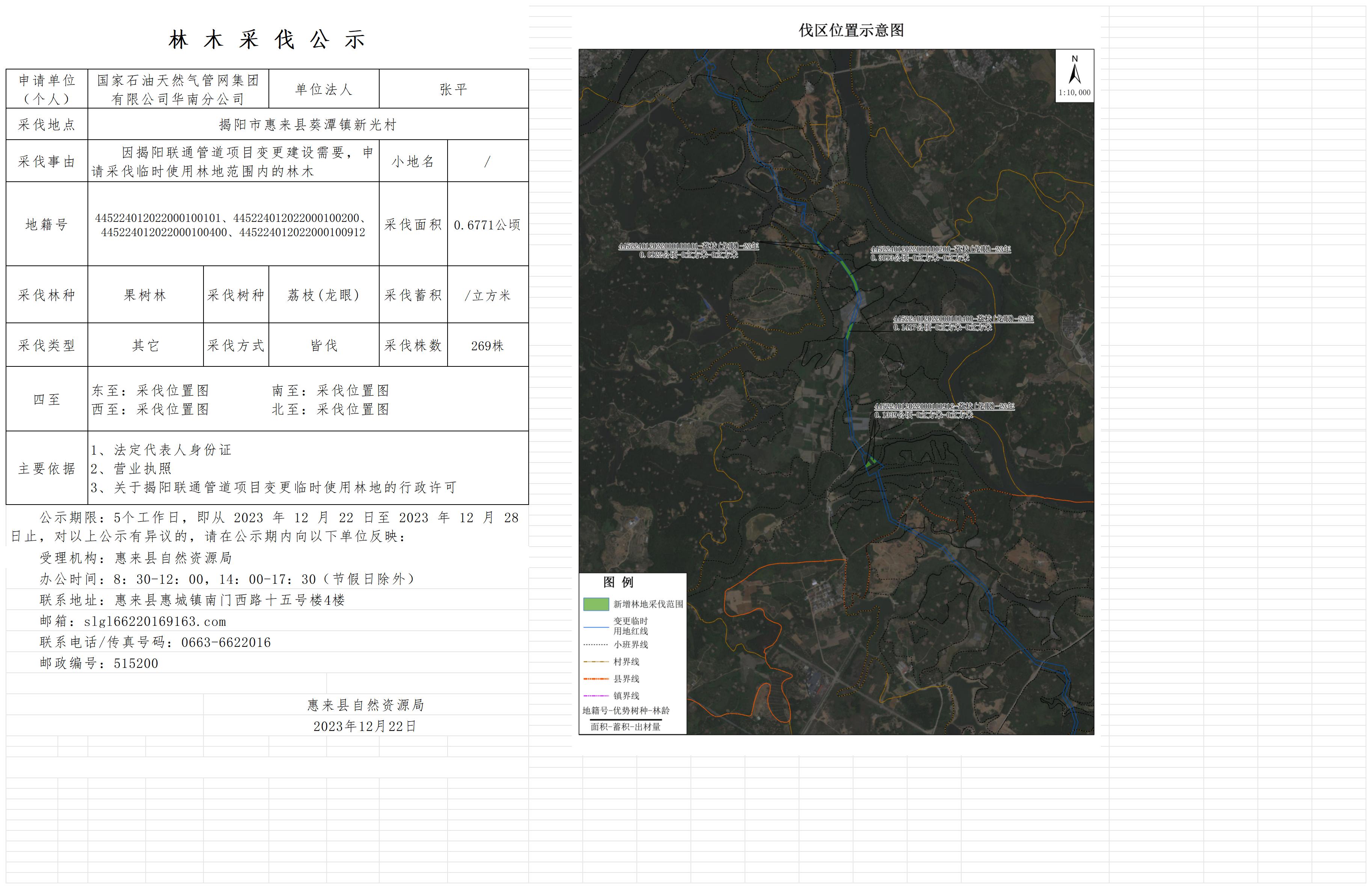Viewport: 1372px width, 889px height.
Task: Click the 张平 legal representative cell
Action: 453,89
